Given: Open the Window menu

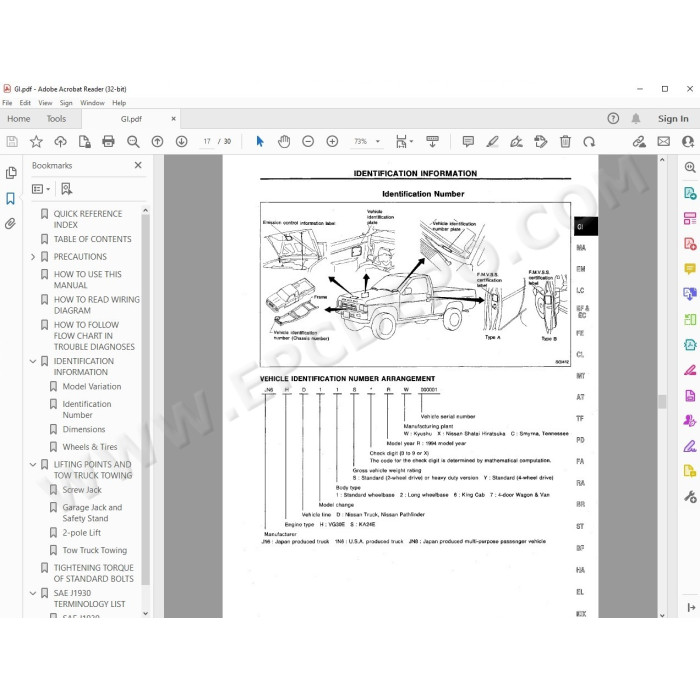Looking at the screenshot, I should [92, 103].
